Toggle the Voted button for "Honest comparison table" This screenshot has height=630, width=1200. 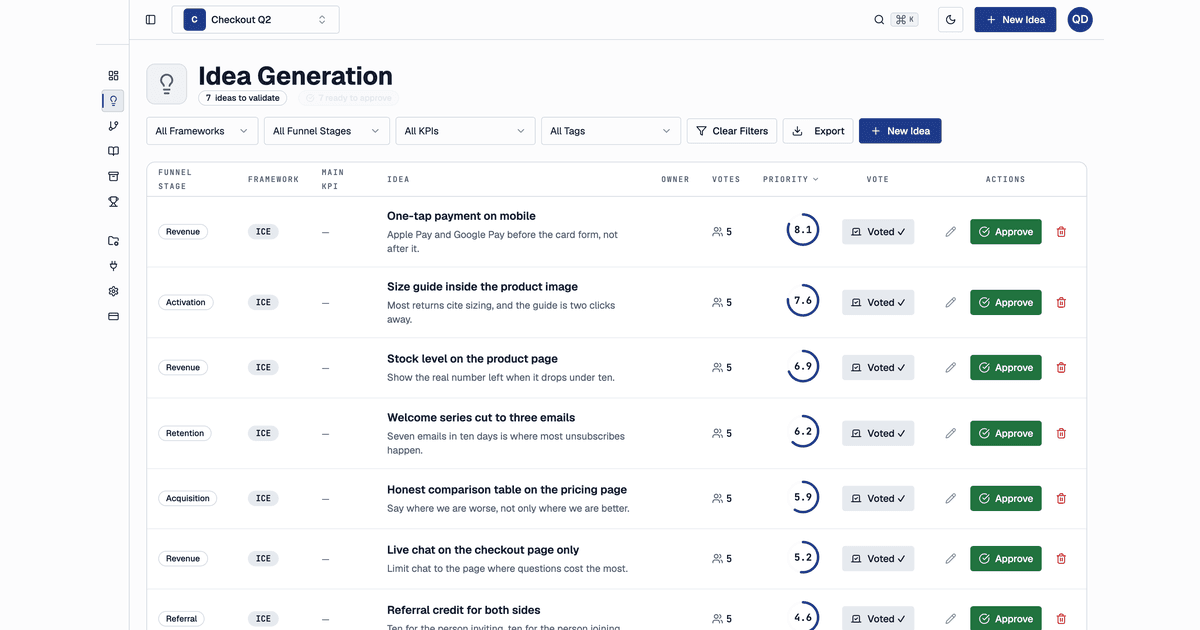coord(878,498)
